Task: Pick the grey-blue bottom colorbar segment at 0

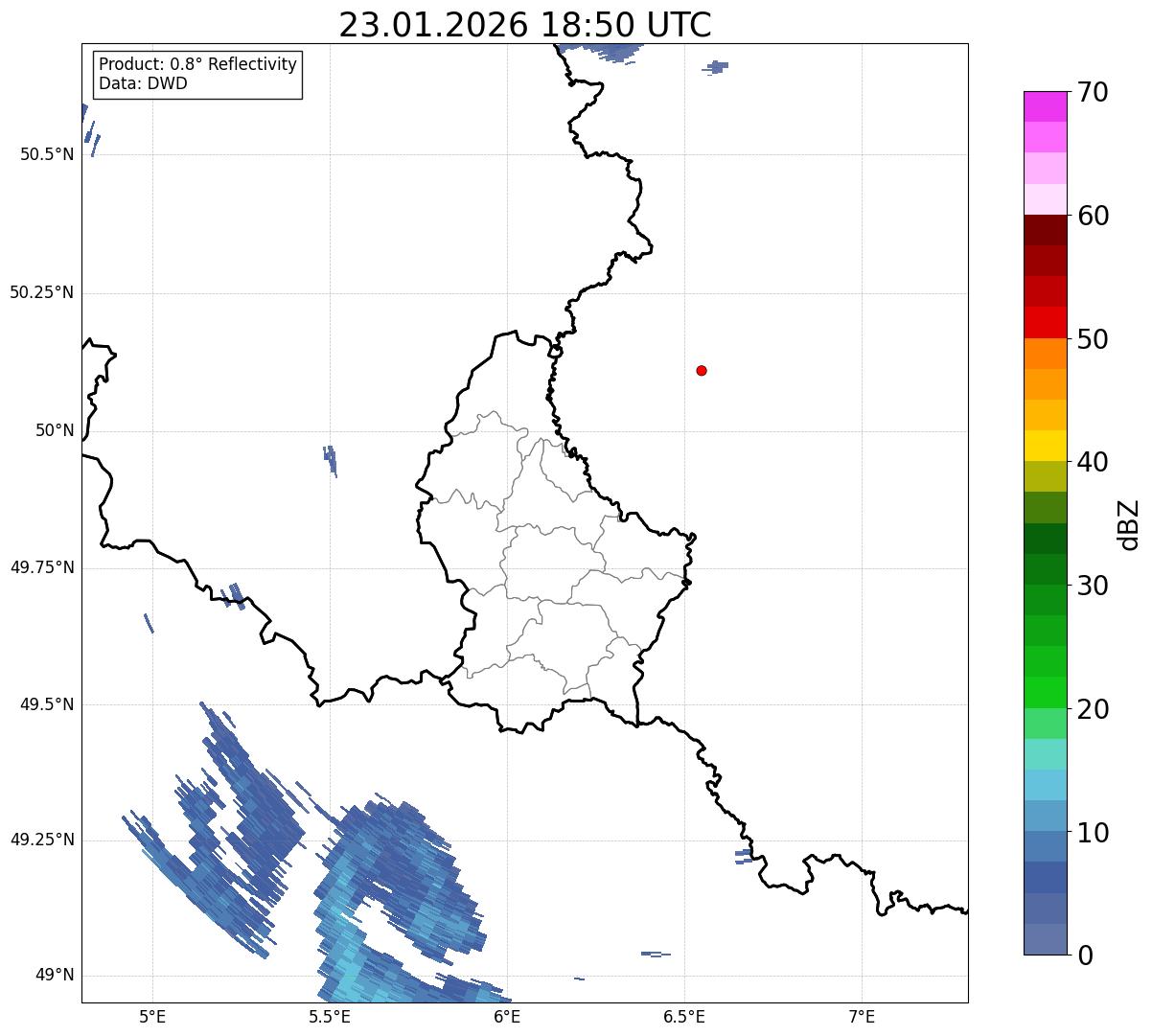Action: 1045,939
